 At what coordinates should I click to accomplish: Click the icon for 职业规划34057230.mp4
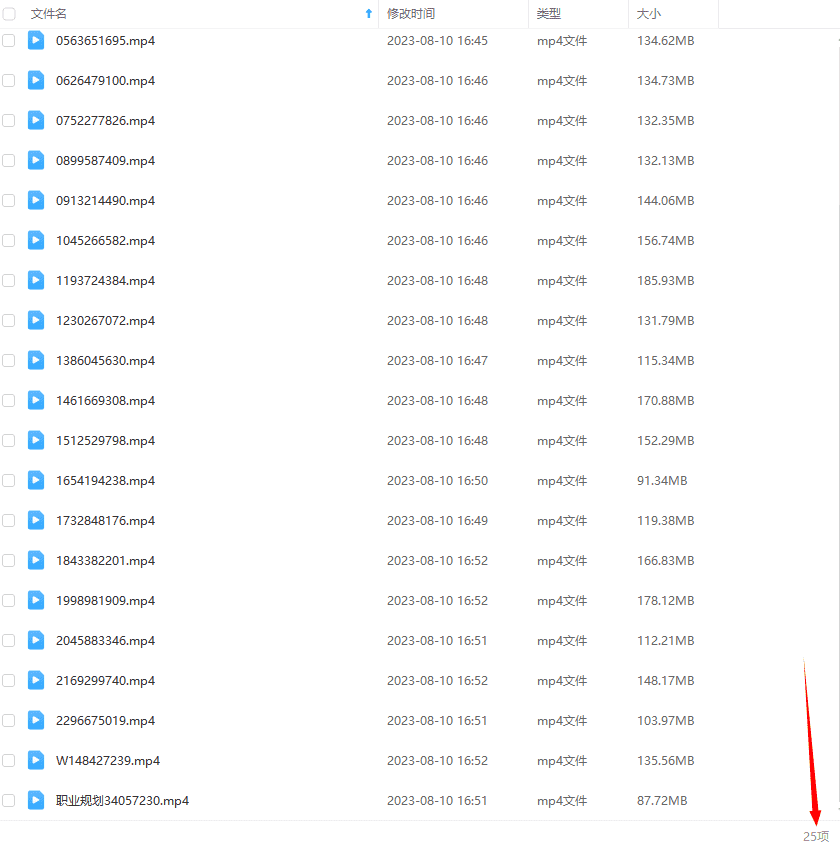pos(36,800)
